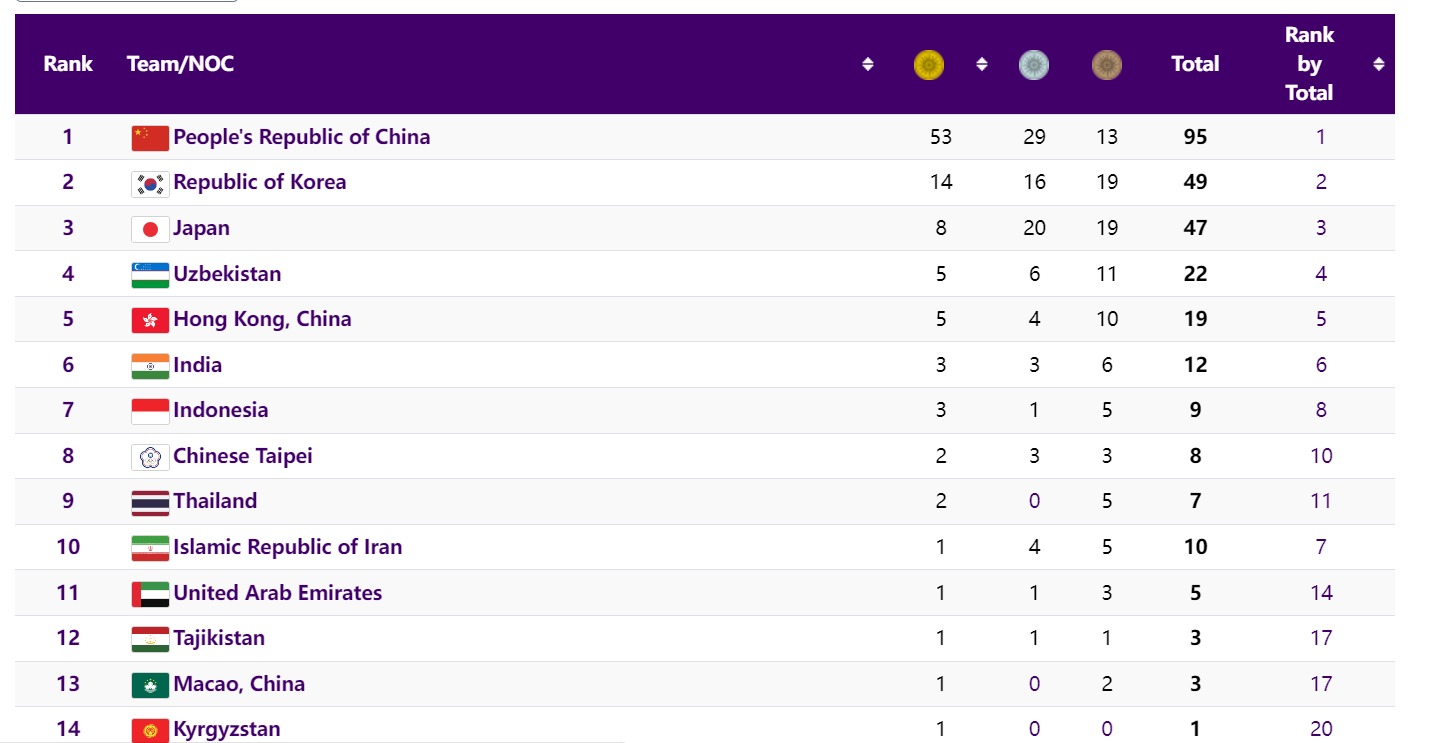Click the Japan flag icon
This screenshot has width=1440, height=743.
point(150,229)
